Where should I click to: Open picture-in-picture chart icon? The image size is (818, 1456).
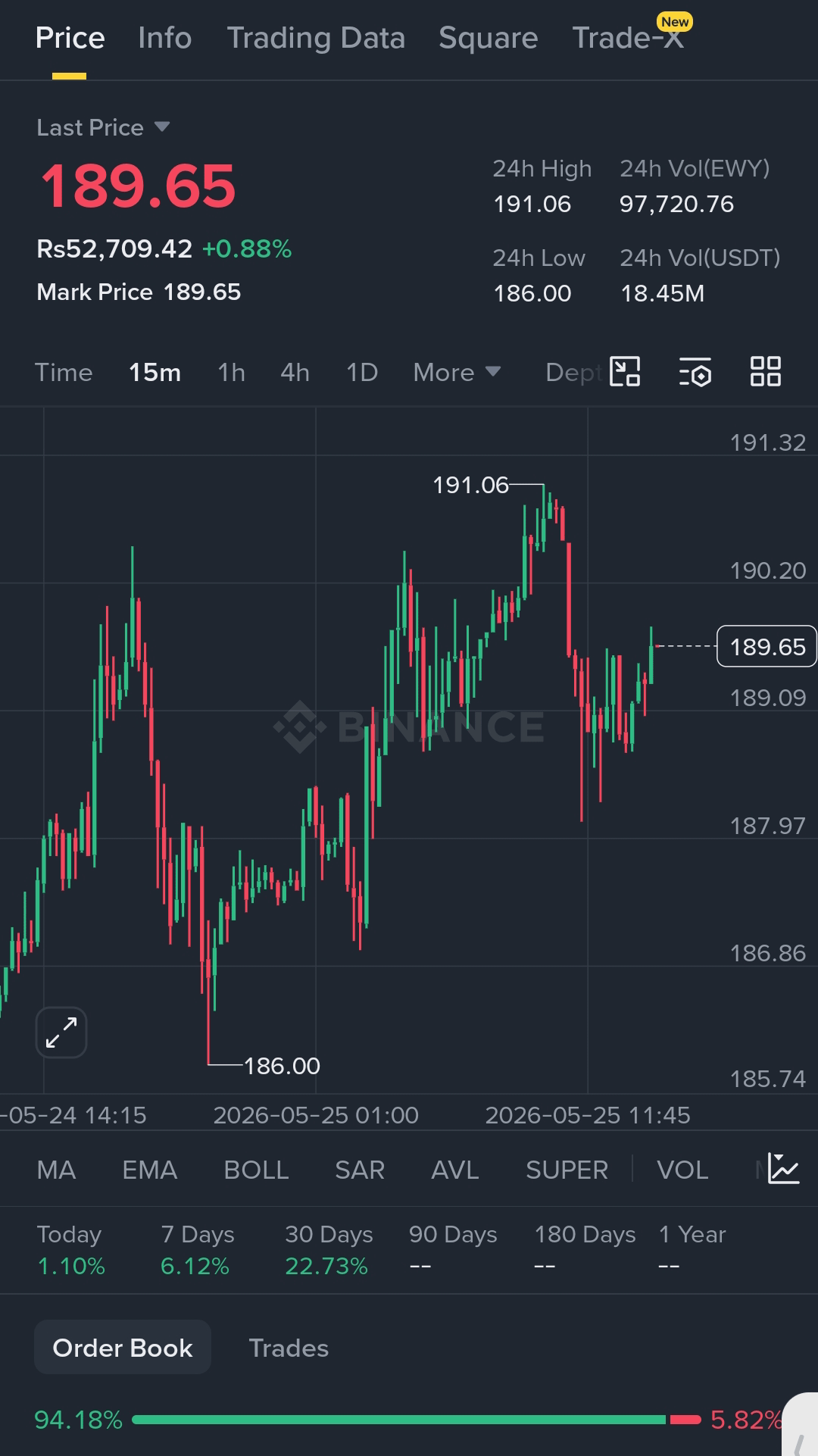click(625, 372)
